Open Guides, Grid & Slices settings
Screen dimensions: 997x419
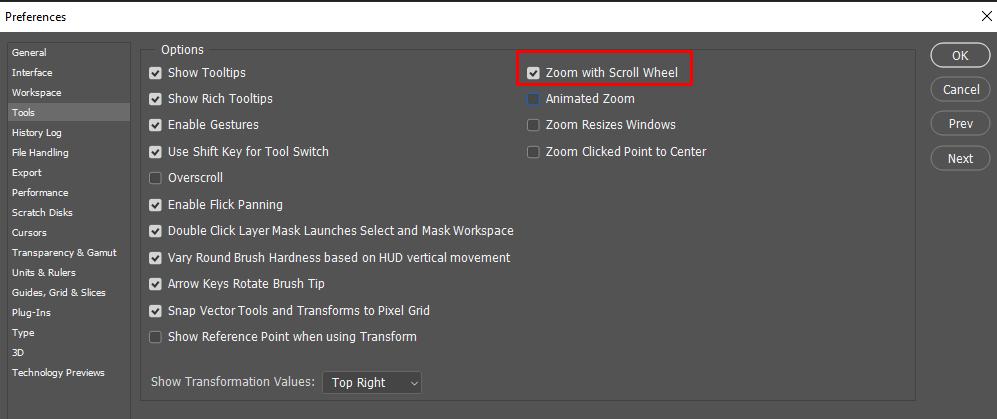coord(58,292)
